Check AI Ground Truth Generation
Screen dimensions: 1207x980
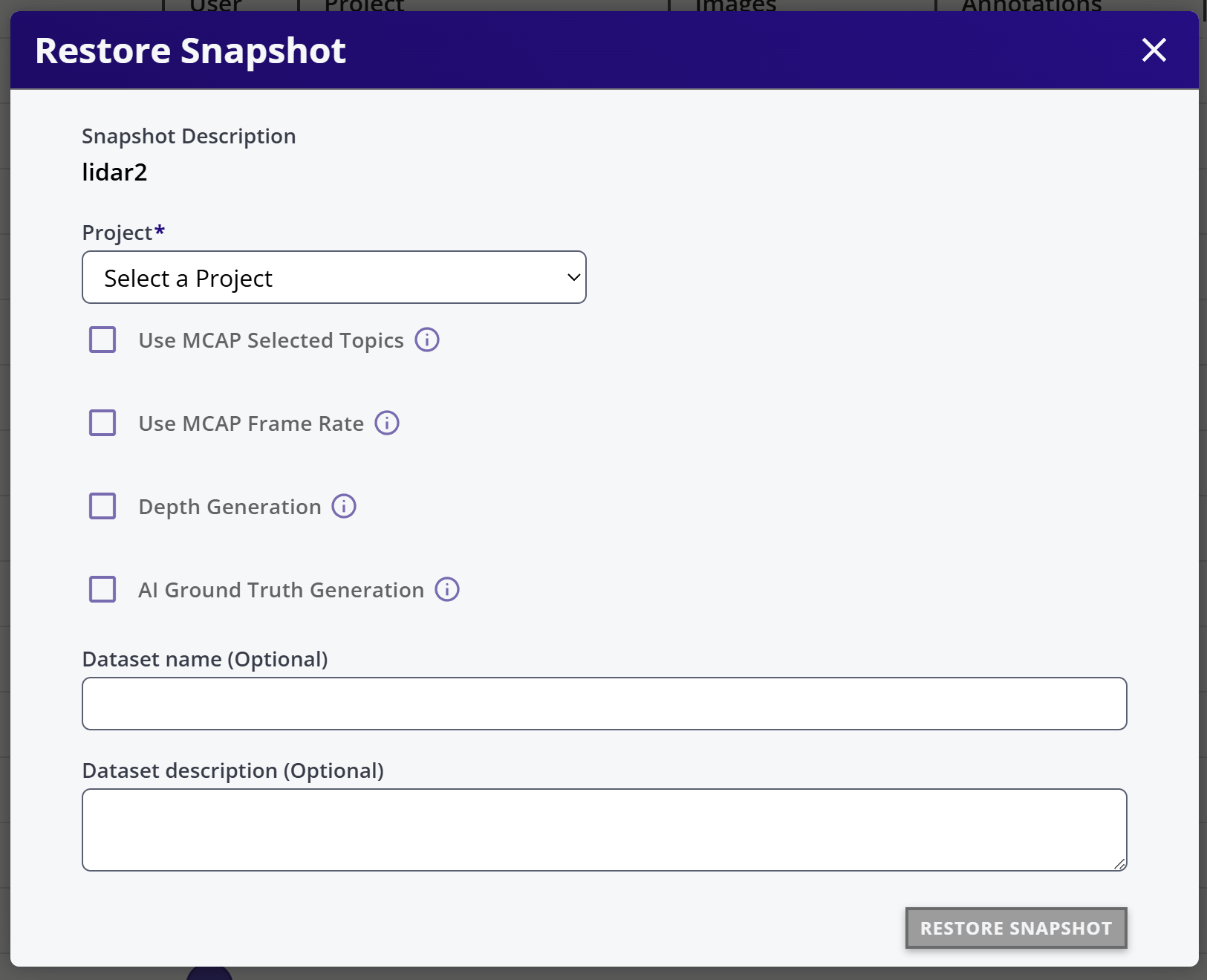[x=103, y=589]
